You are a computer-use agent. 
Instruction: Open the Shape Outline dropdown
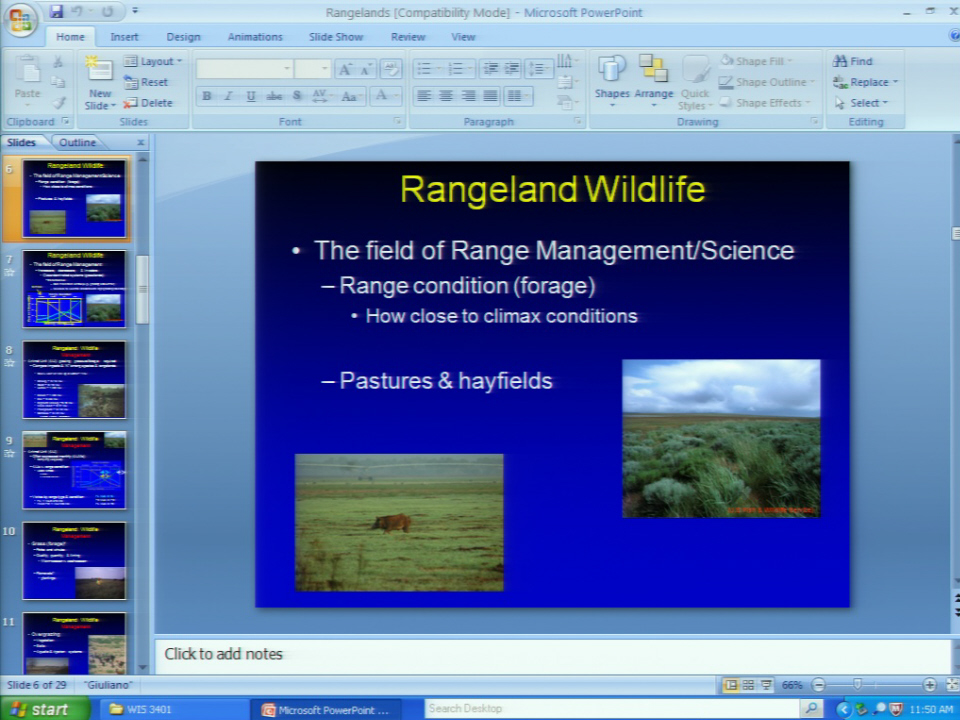[767, 82]
